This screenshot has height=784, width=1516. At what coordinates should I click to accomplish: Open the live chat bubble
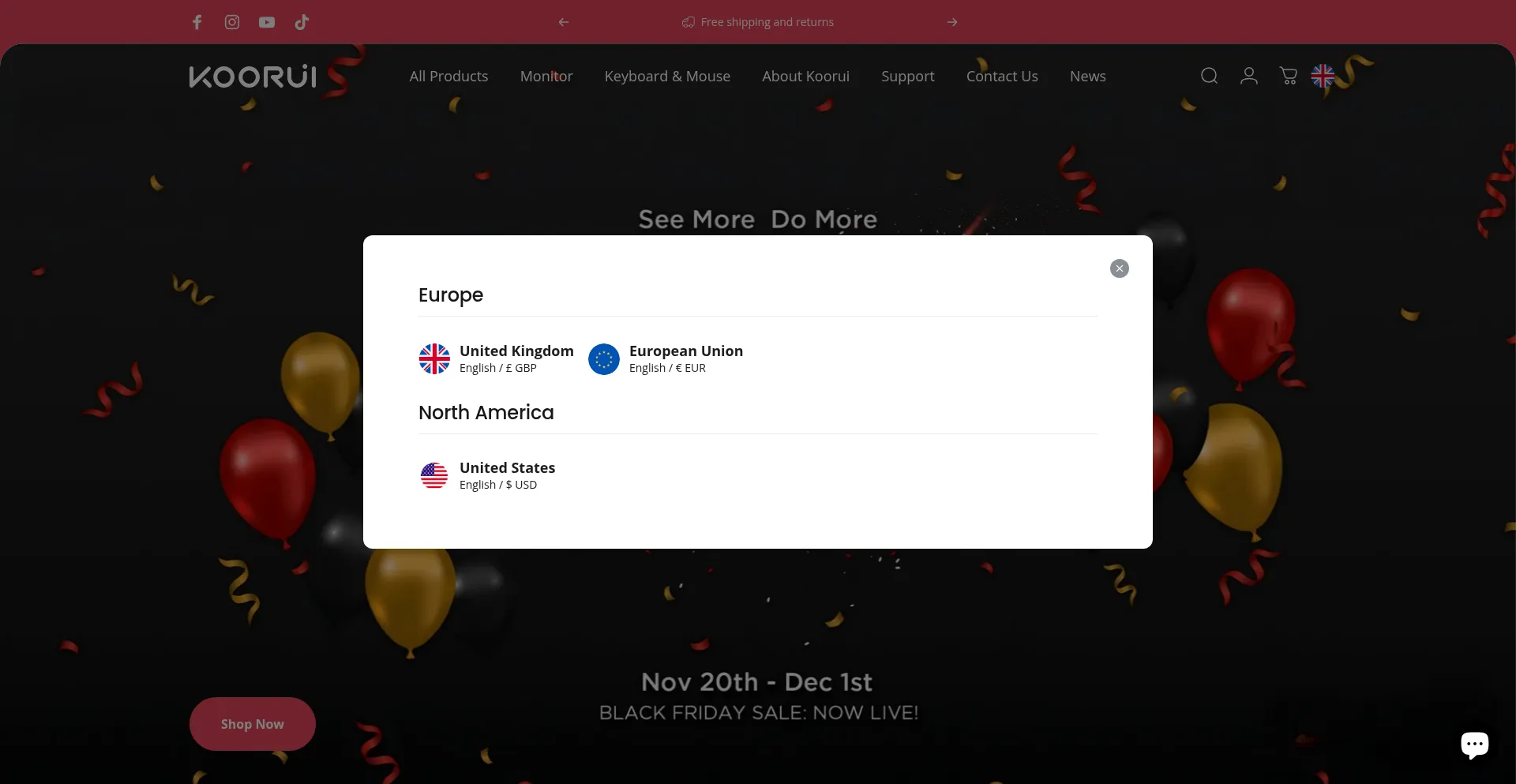(x=1474, y=744)
